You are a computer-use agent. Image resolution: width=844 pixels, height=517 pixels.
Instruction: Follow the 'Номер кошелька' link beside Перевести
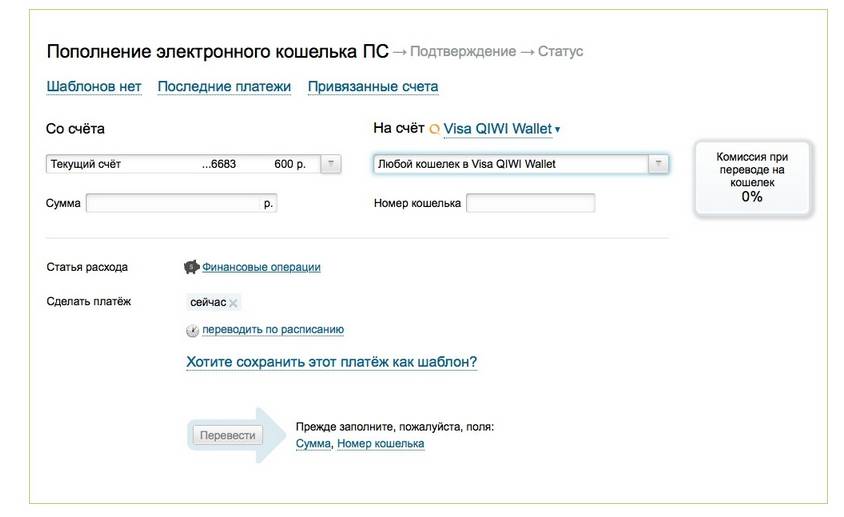380,443
